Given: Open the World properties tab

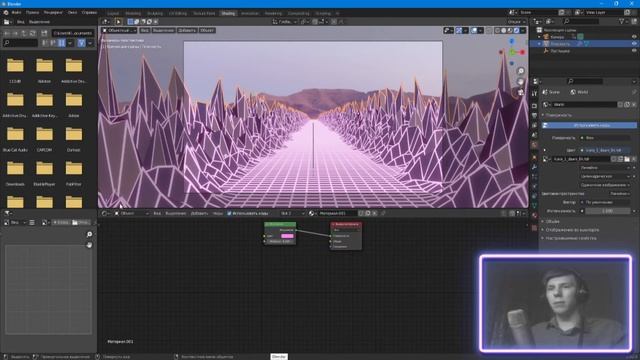Looking at the screenshot, I should (x=534, y=144).
